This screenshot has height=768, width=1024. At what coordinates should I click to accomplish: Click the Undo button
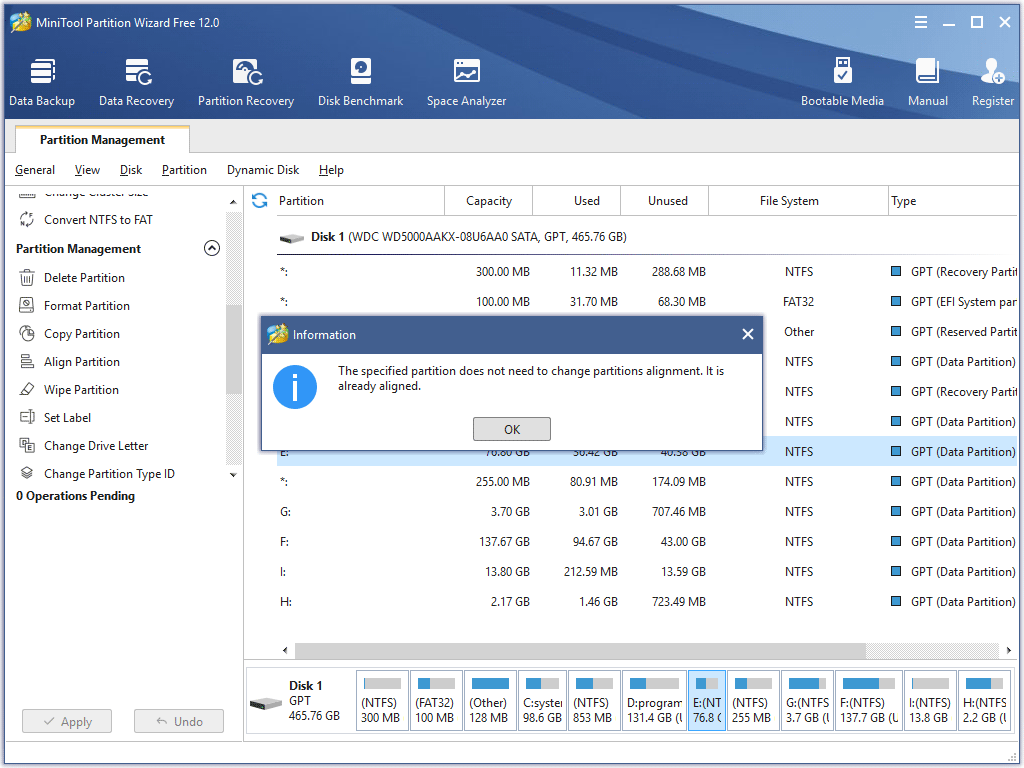click(x=179, y=722)
